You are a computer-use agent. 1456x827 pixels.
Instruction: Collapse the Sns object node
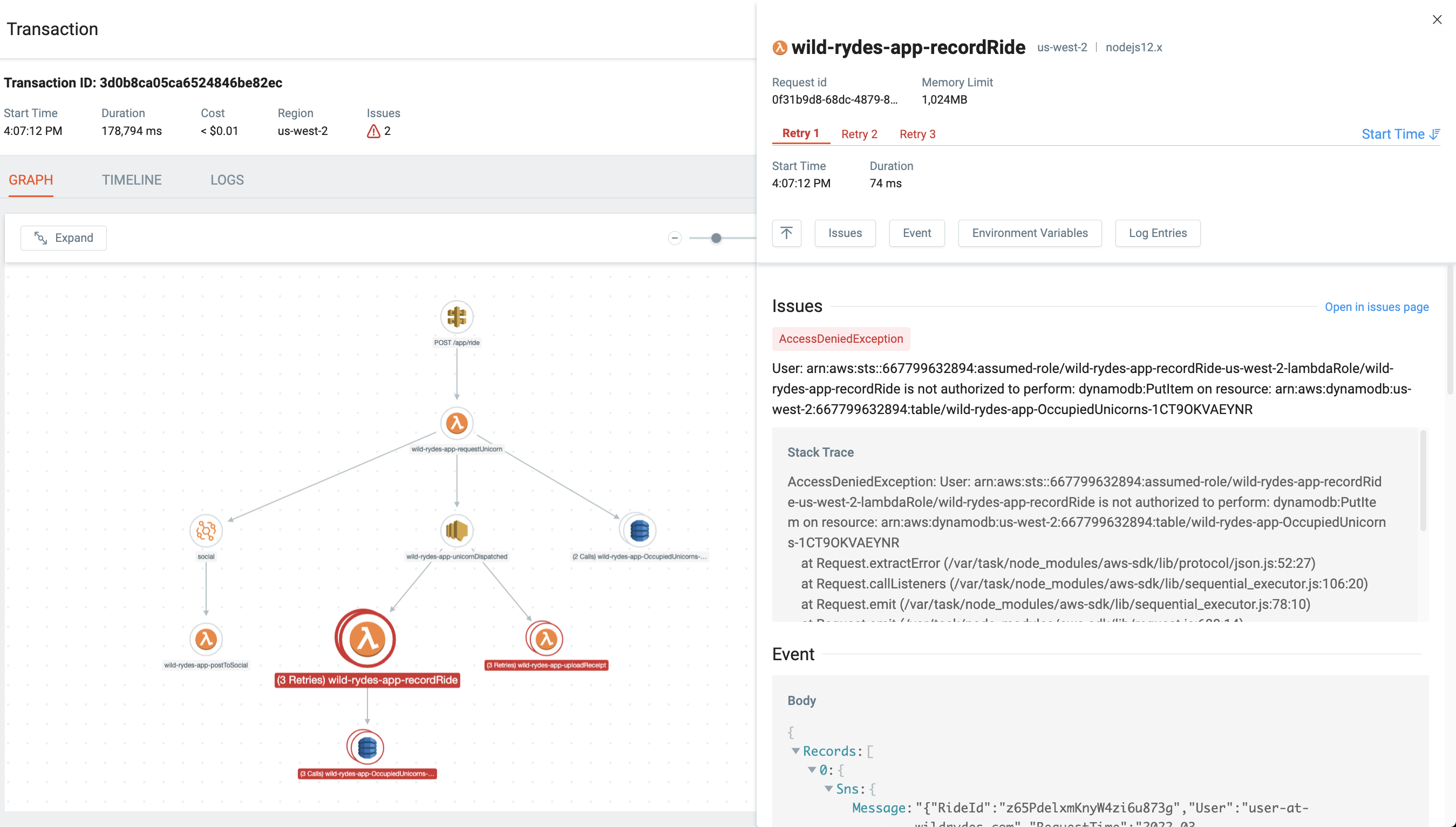pos(828,788)
